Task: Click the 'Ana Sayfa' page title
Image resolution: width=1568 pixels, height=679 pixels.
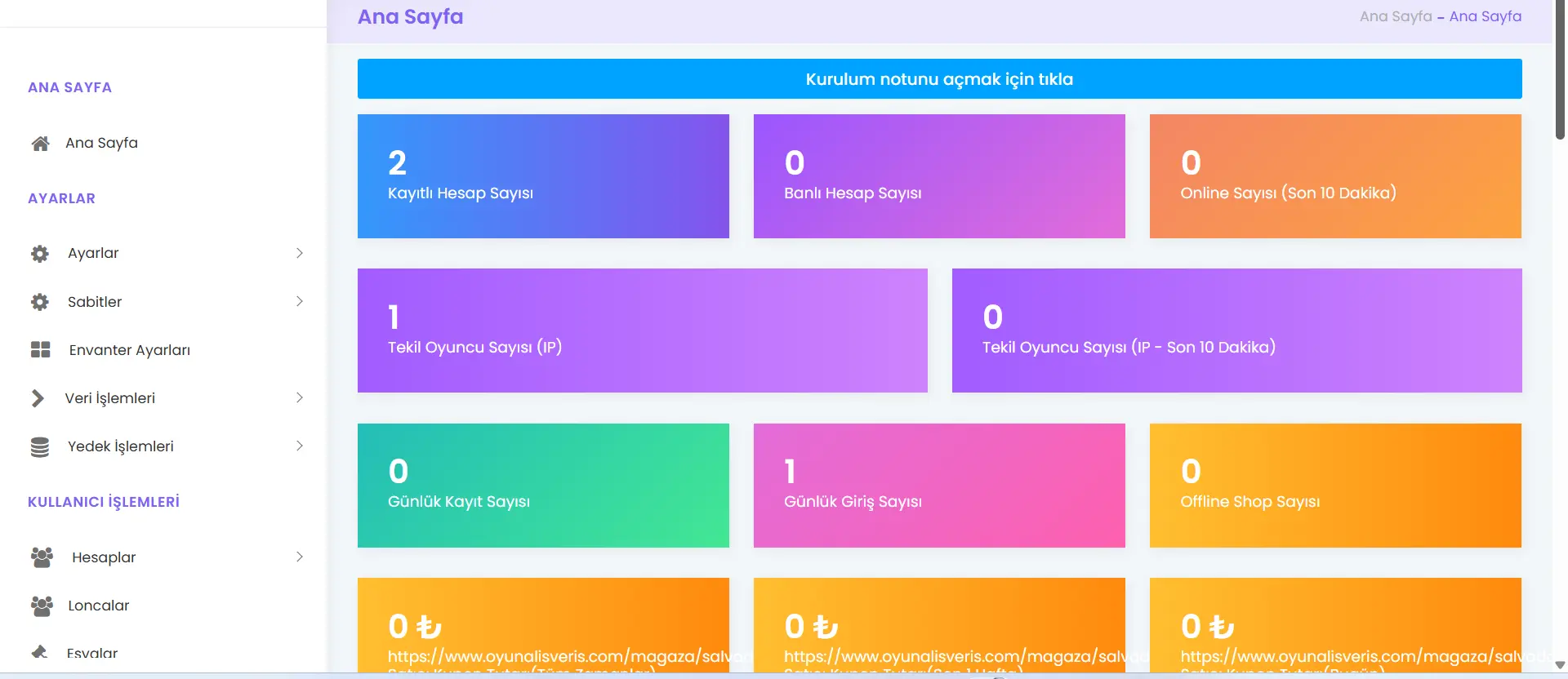Action: pyautogui.click(x=410, y=17)
